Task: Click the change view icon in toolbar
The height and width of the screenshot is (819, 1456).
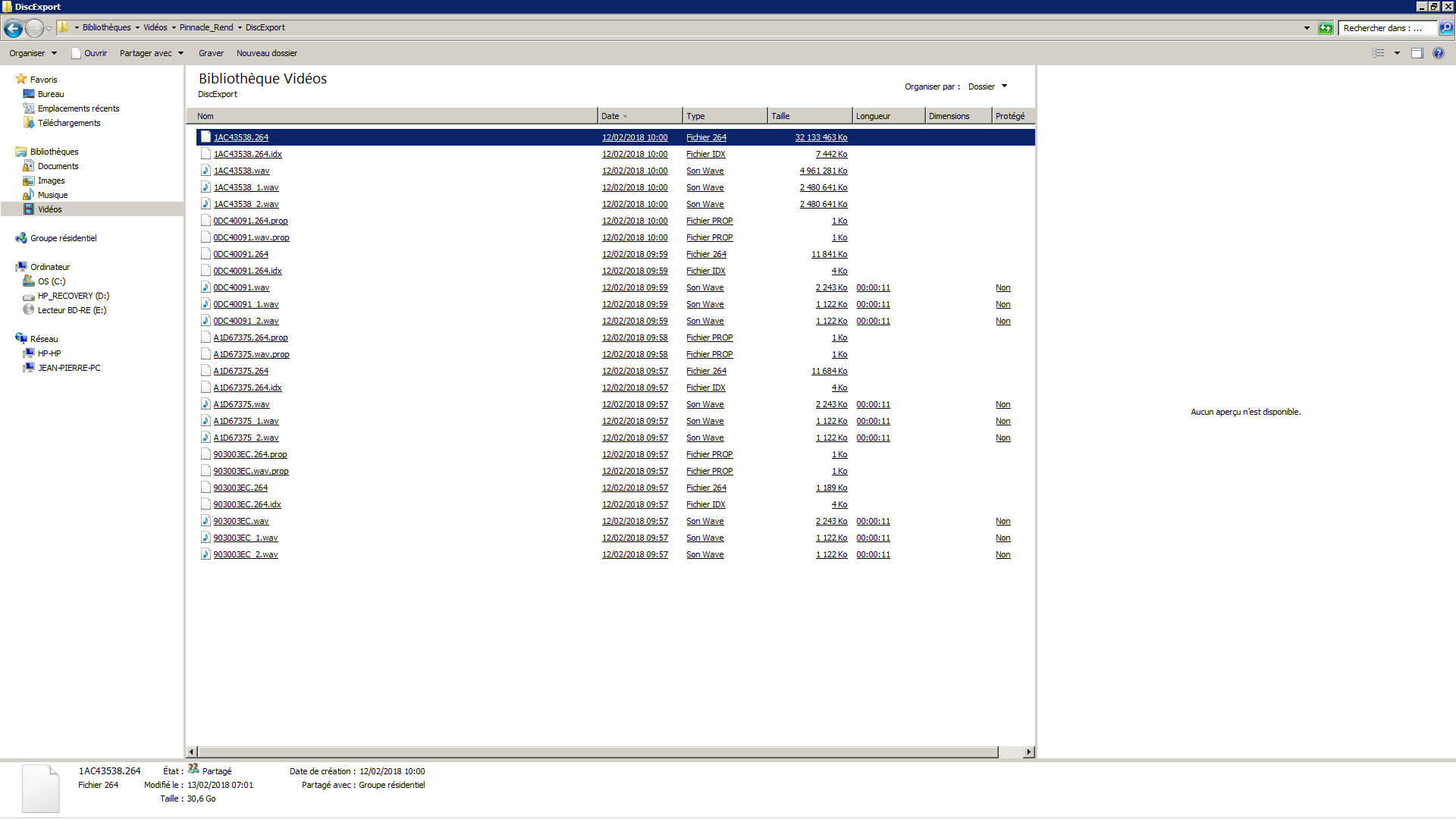Action: pos(1379,53)
